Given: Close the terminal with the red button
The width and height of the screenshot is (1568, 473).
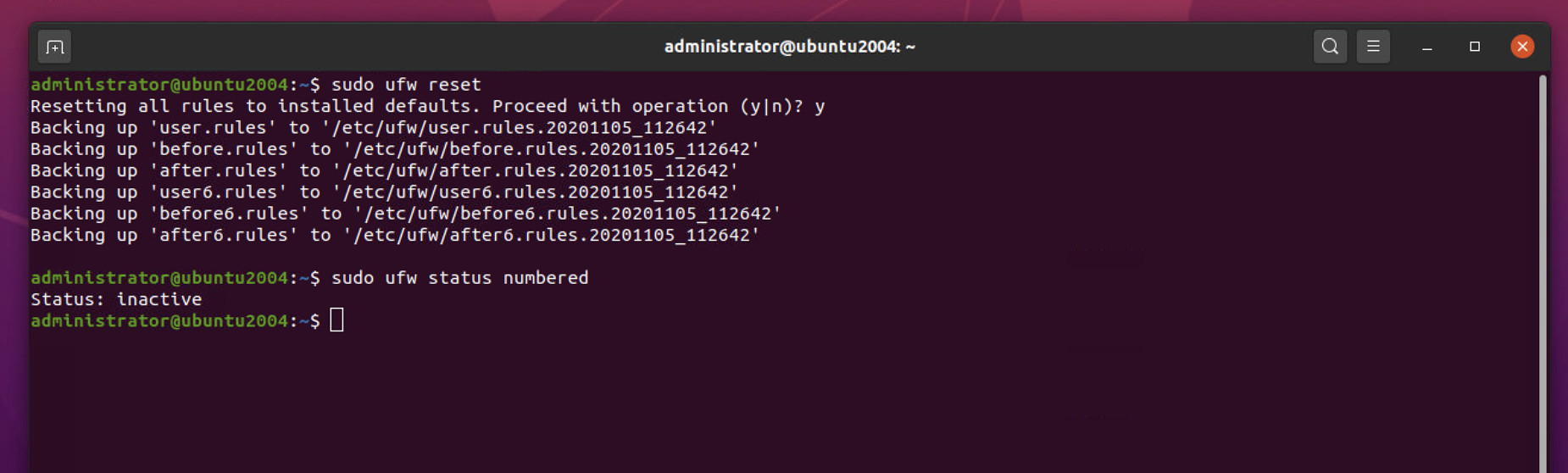Looking at the screenshot, I should point(1522,47).
